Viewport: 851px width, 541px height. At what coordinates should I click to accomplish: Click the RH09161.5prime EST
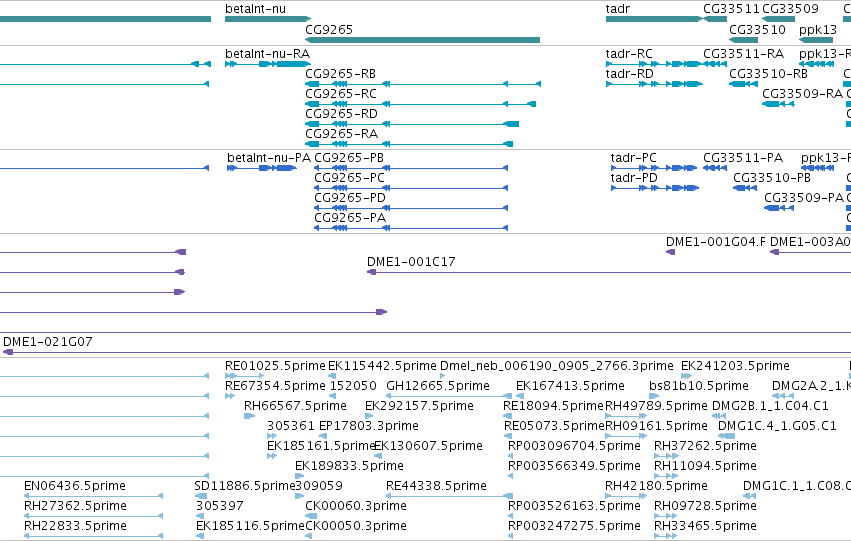coord(626,436)
